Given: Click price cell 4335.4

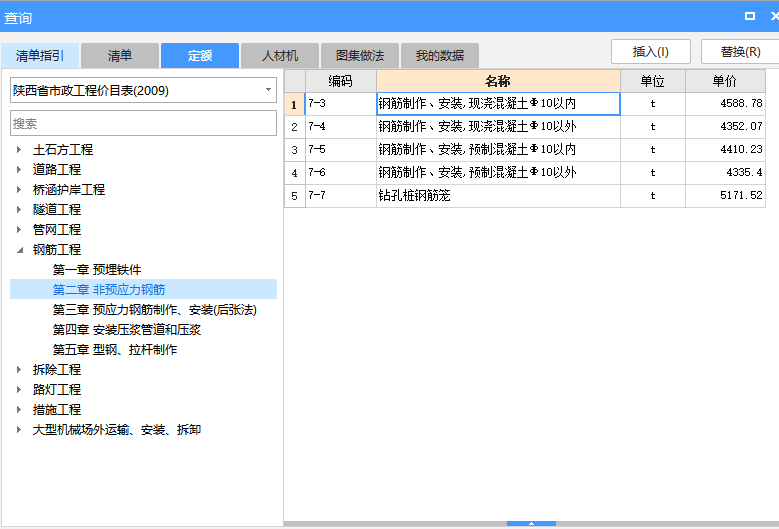Looking at the screenshot, I should click(x=725, y=173).
